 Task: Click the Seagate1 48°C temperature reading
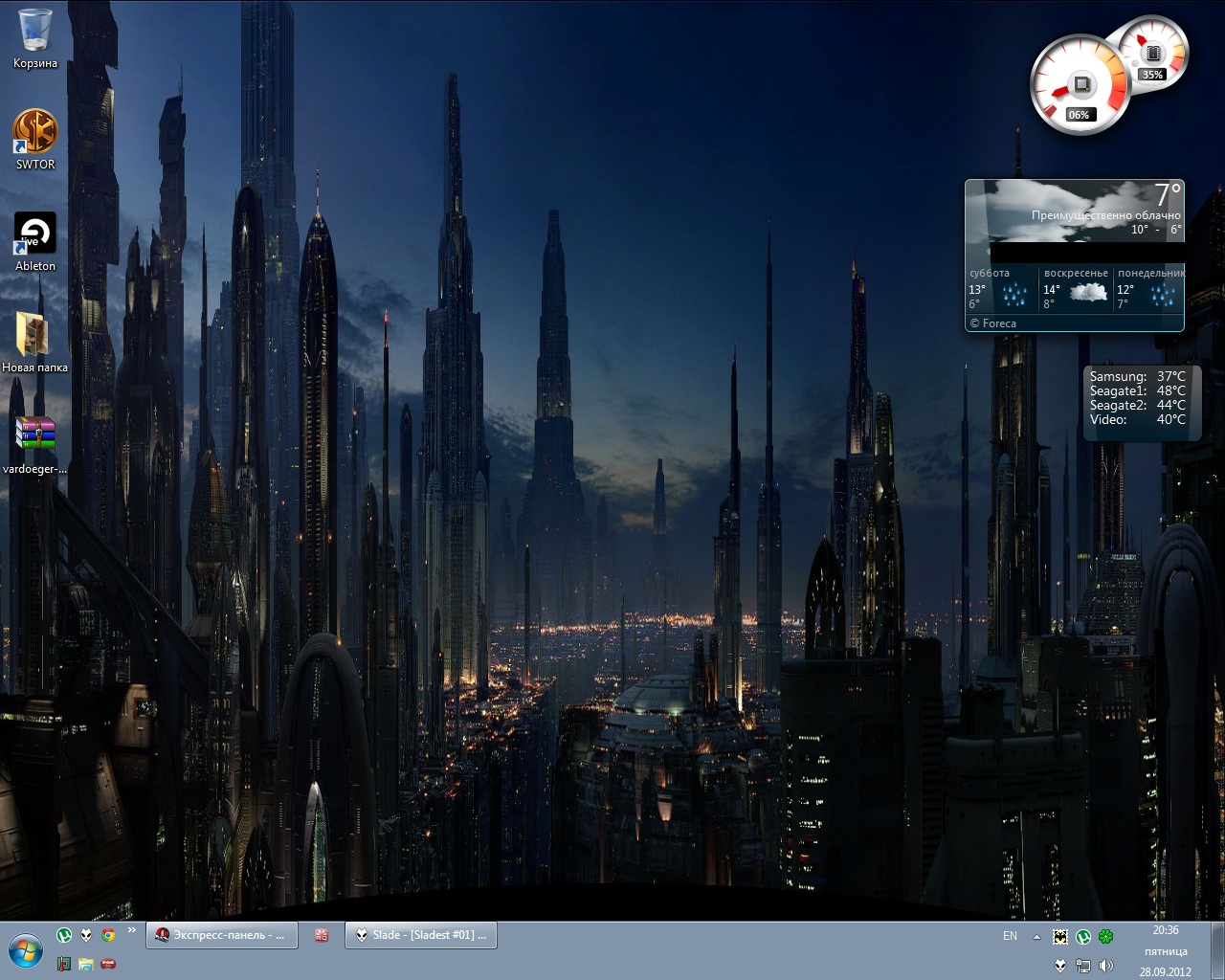click(x=1137, y=390)
